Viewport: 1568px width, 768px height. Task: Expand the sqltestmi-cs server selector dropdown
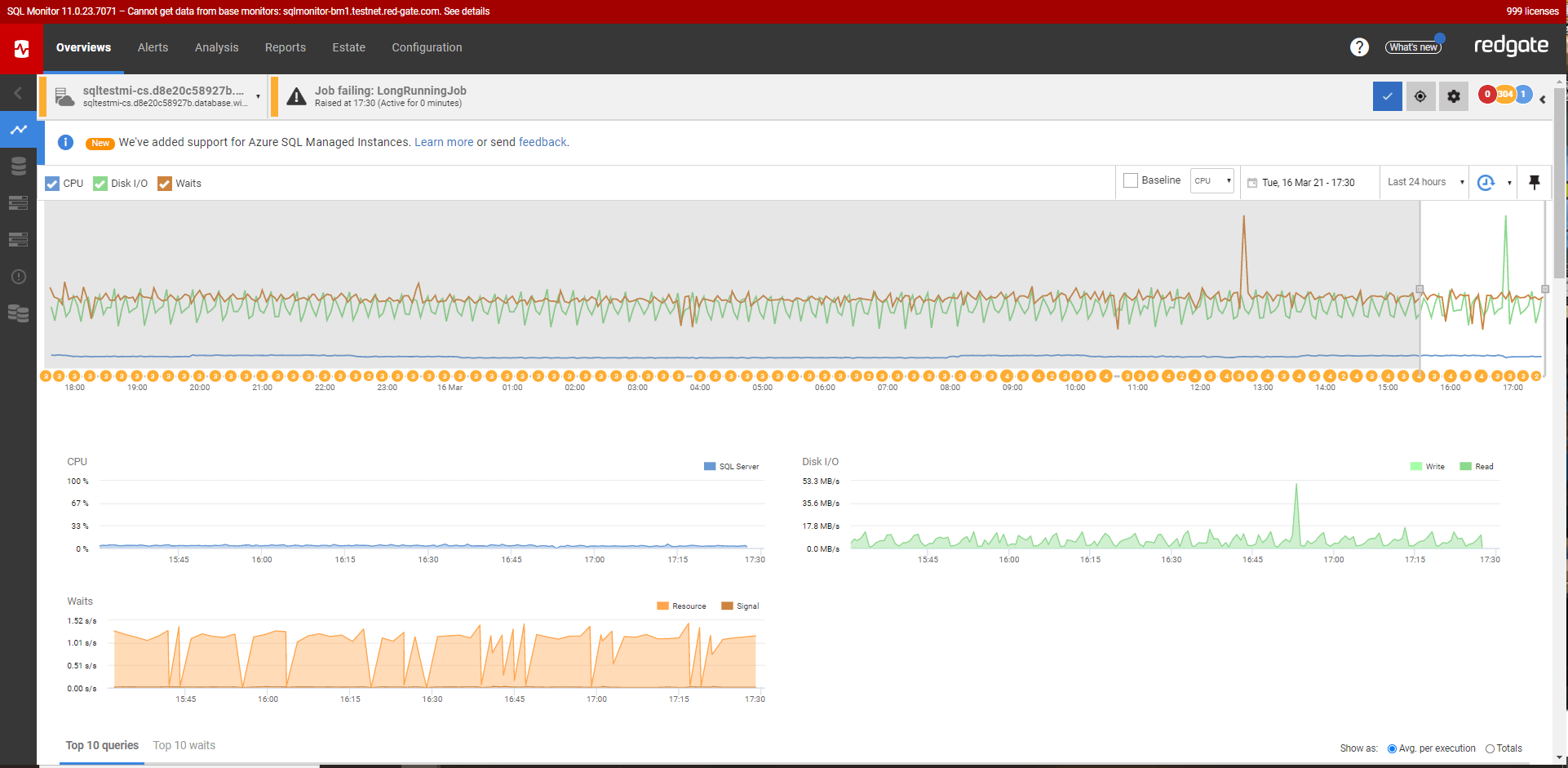[x=259, y=95]
